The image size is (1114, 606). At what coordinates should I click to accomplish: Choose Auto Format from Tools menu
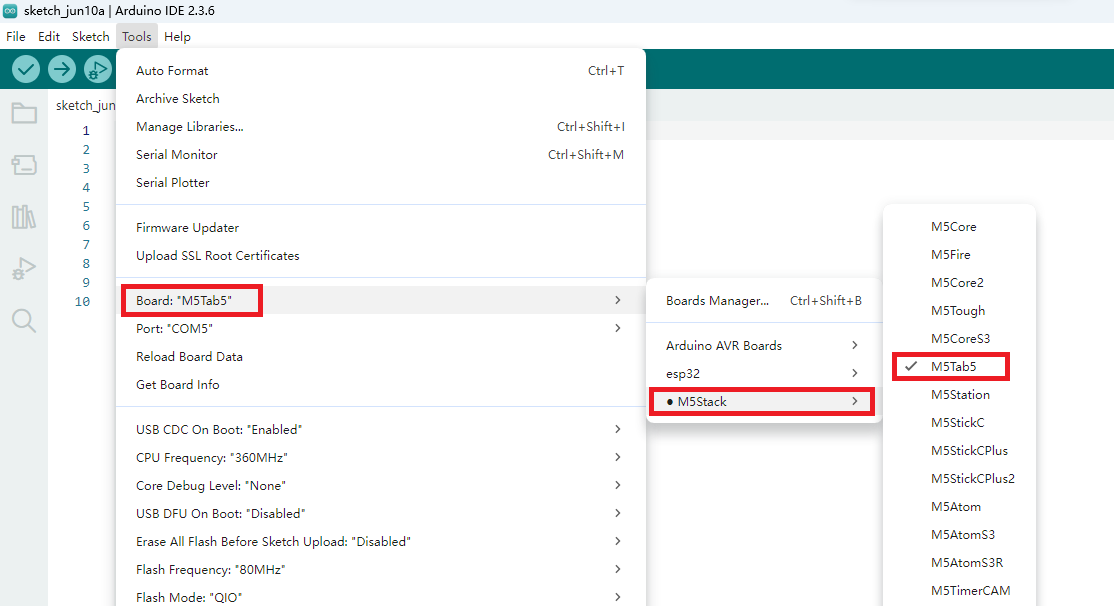click(x=381, y=70)
